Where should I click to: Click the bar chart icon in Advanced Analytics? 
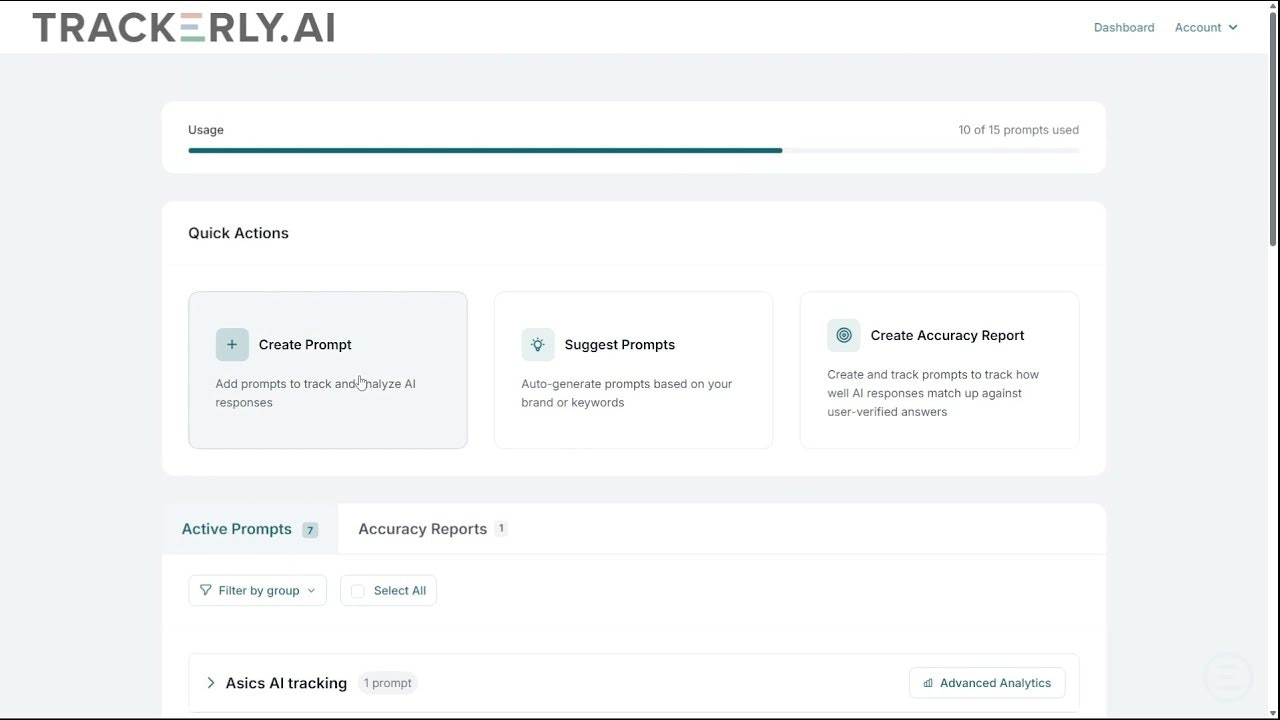(928, 683)
